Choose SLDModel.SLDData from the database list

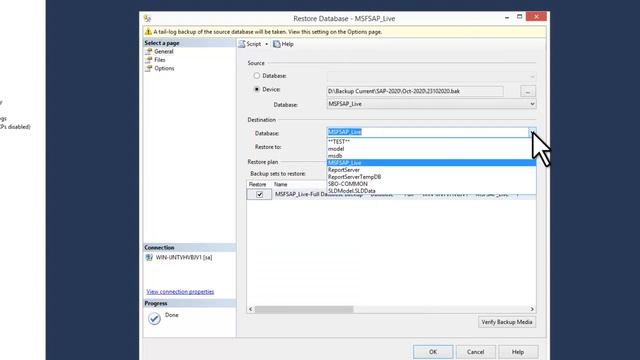[x=431, y=191]
